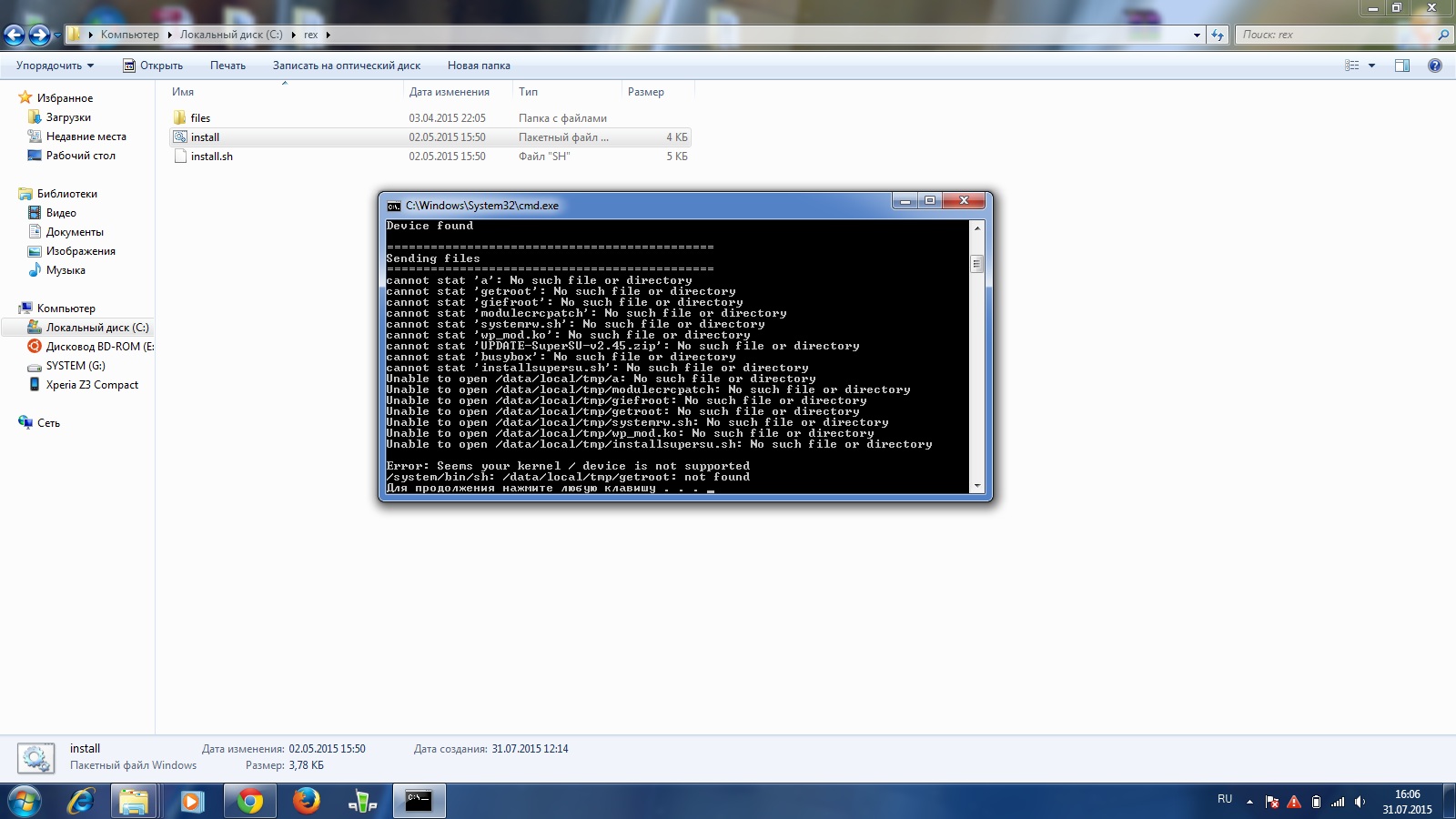Screen dimensions: 1456x819
Task: Open the address bar history dropdown
Action: [1197, 35]
